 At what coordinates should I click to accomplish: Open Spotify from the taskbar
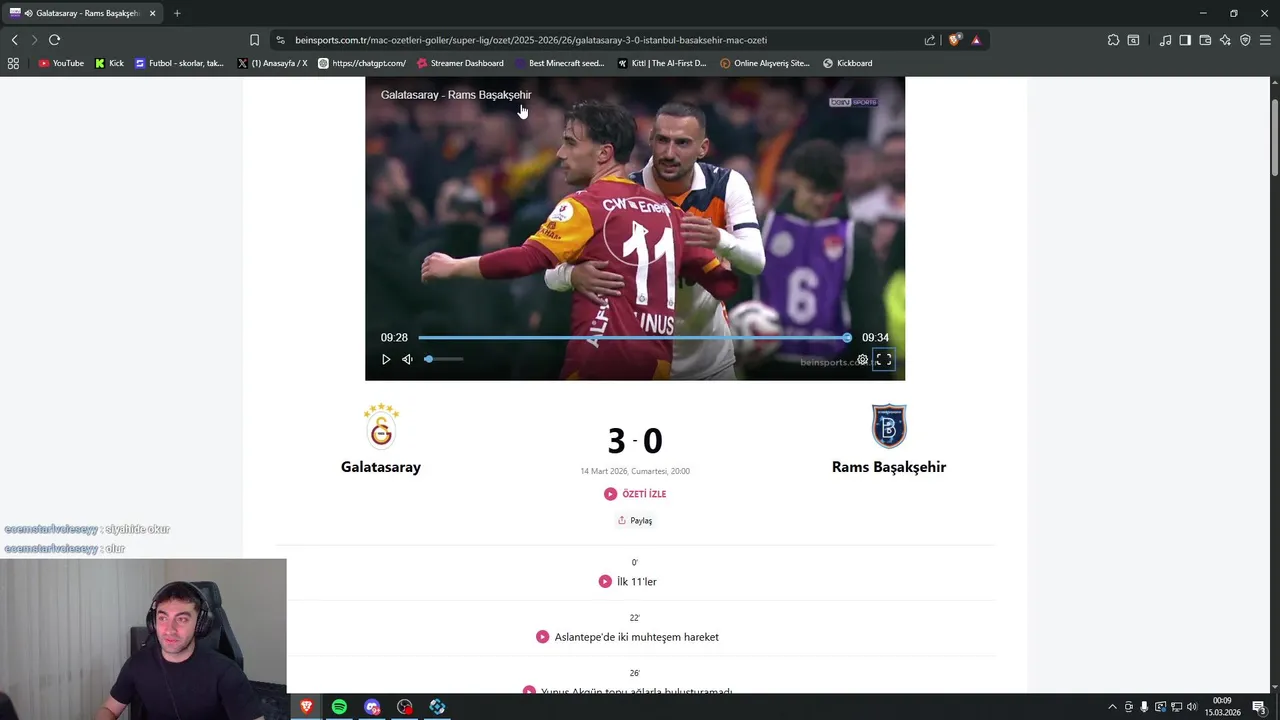pyautogui.click(x=339, y=706)
